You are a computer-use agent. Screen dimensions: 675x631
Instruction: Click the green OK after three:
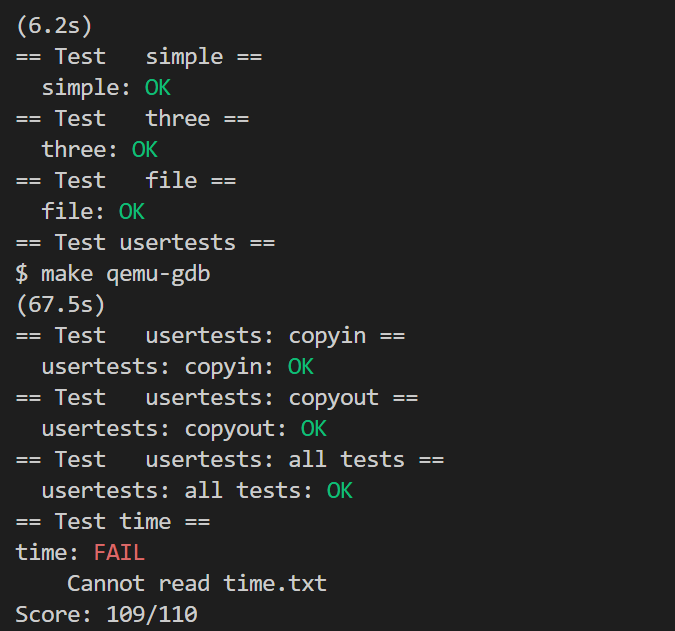(x=145, y=150)
